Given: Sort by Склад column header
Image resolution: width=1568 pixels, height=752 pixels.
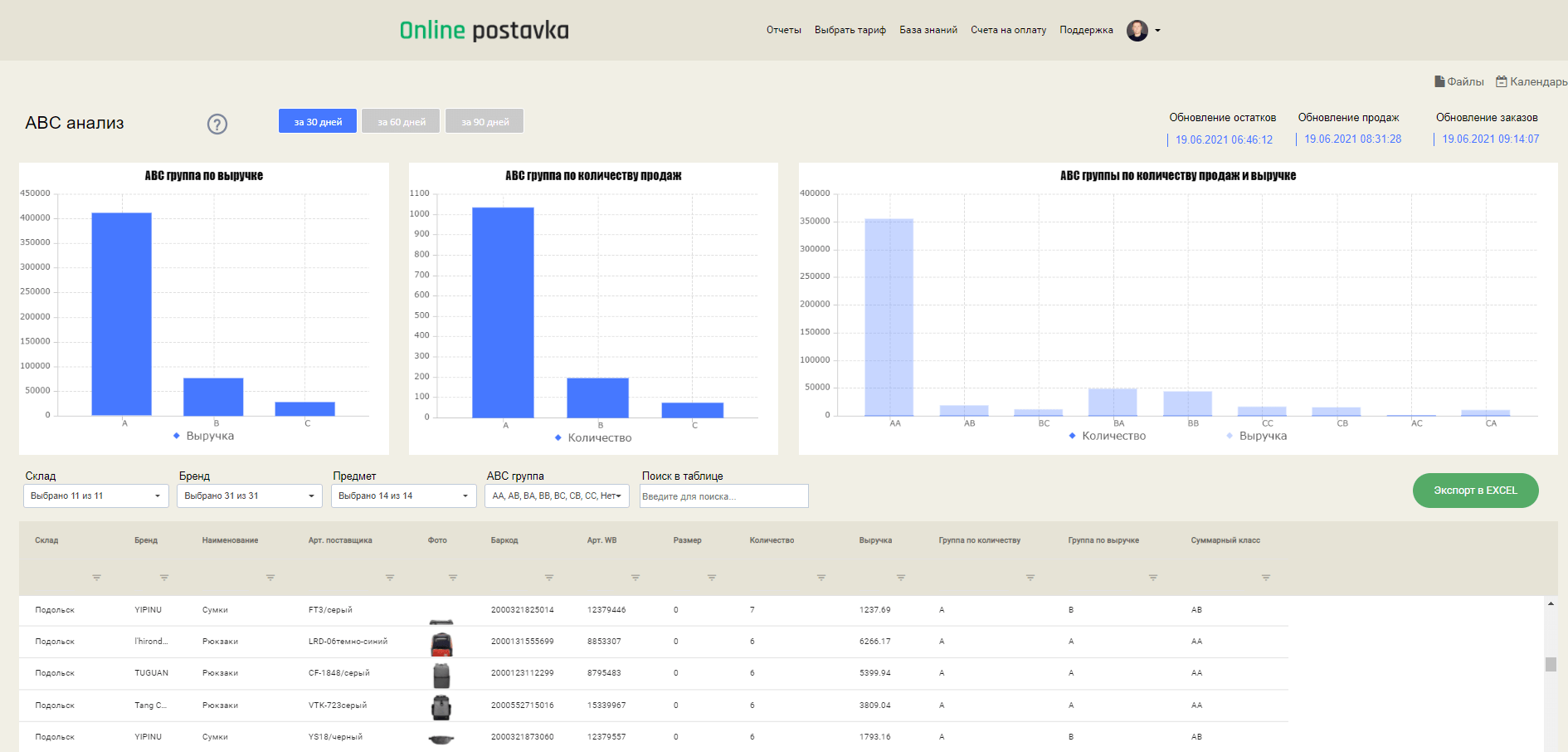Looking at the screenshot, I should tap(46, 540).
